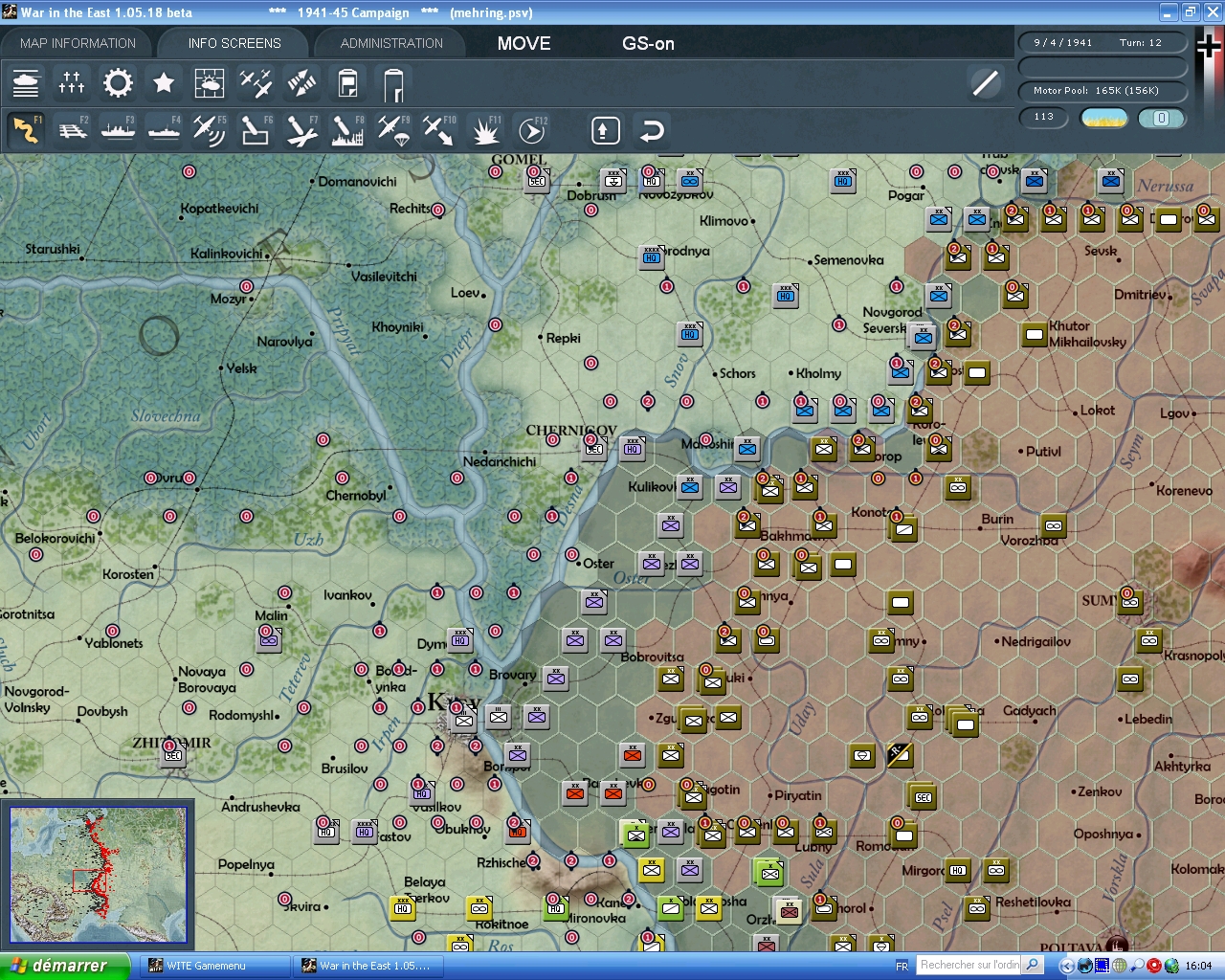1225x980 pixels.
Task: Click the Motor Pool 165K readout
Action: 1102,90
